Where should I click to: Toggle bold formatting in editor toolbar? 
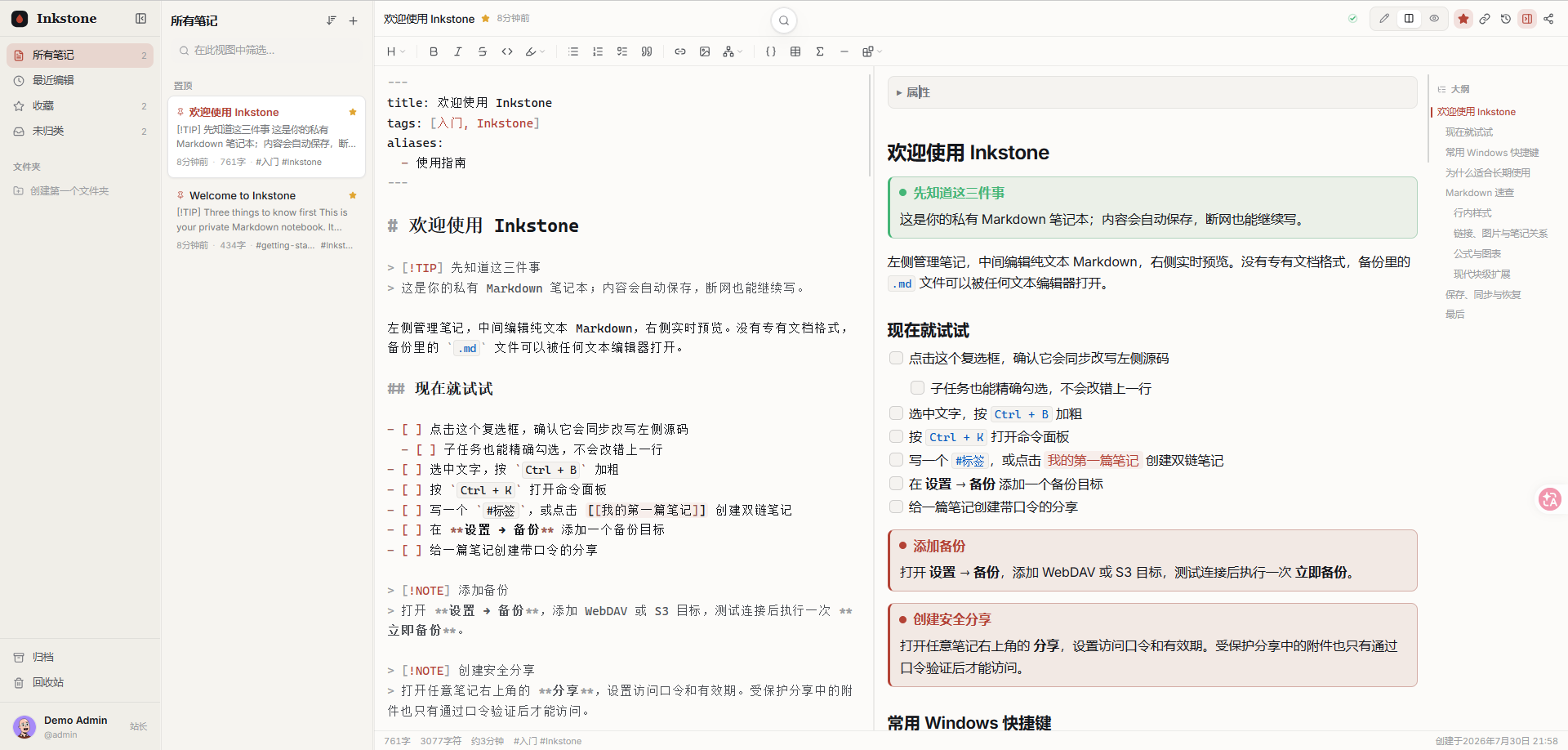[x=434, y=51]
